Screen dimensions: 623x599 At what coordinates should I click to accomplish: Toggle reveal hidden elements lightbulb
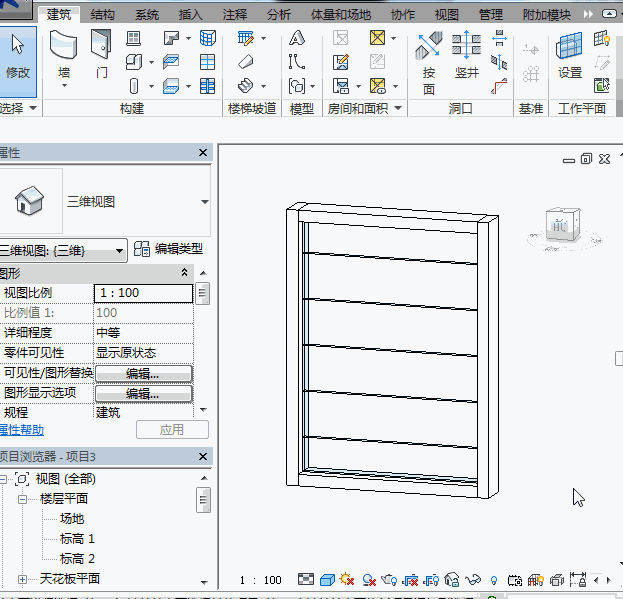pos(493,580)
